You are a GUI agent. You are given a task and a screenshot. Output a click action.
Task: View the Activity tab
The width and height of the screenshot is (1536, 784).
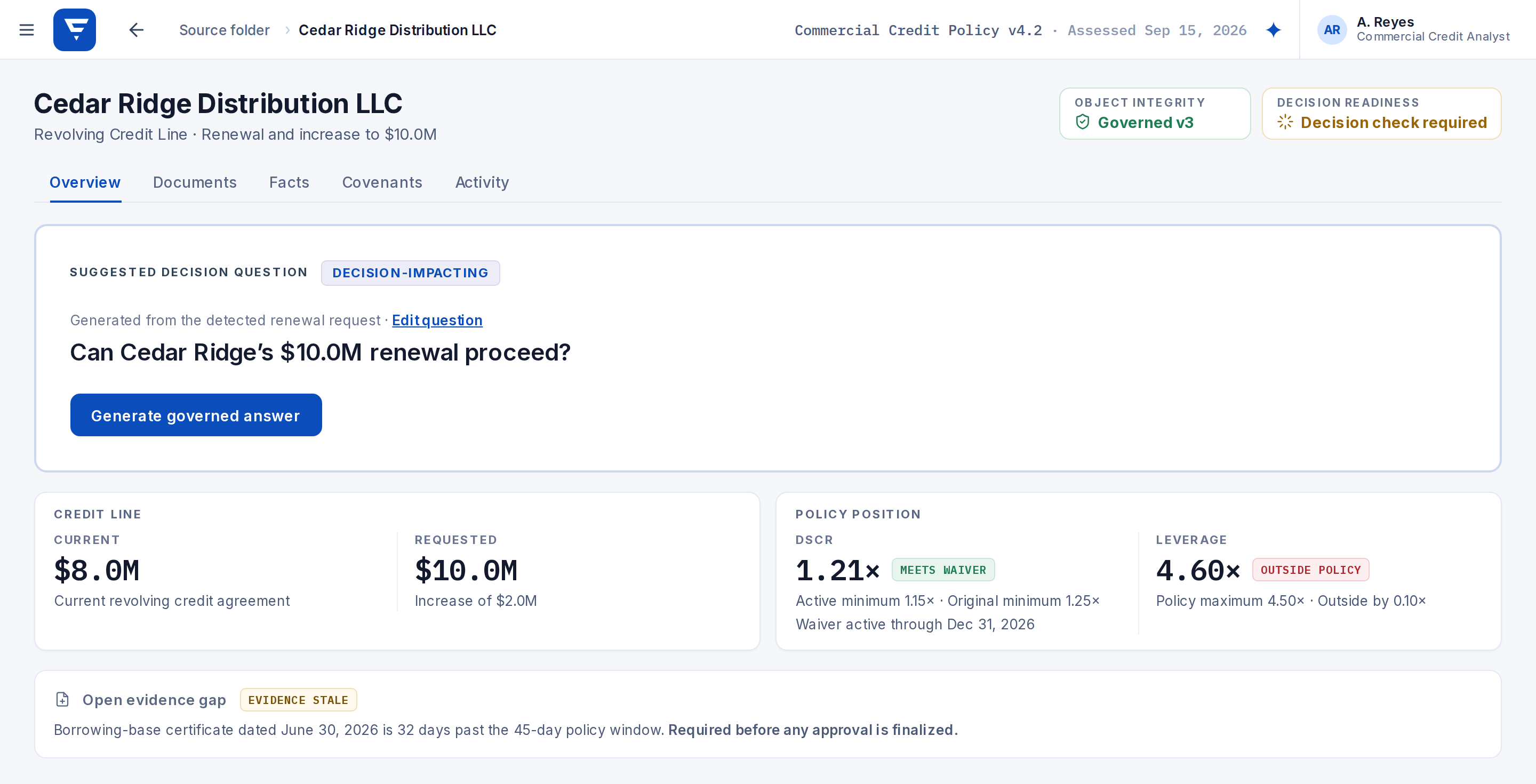click(482, 182)
